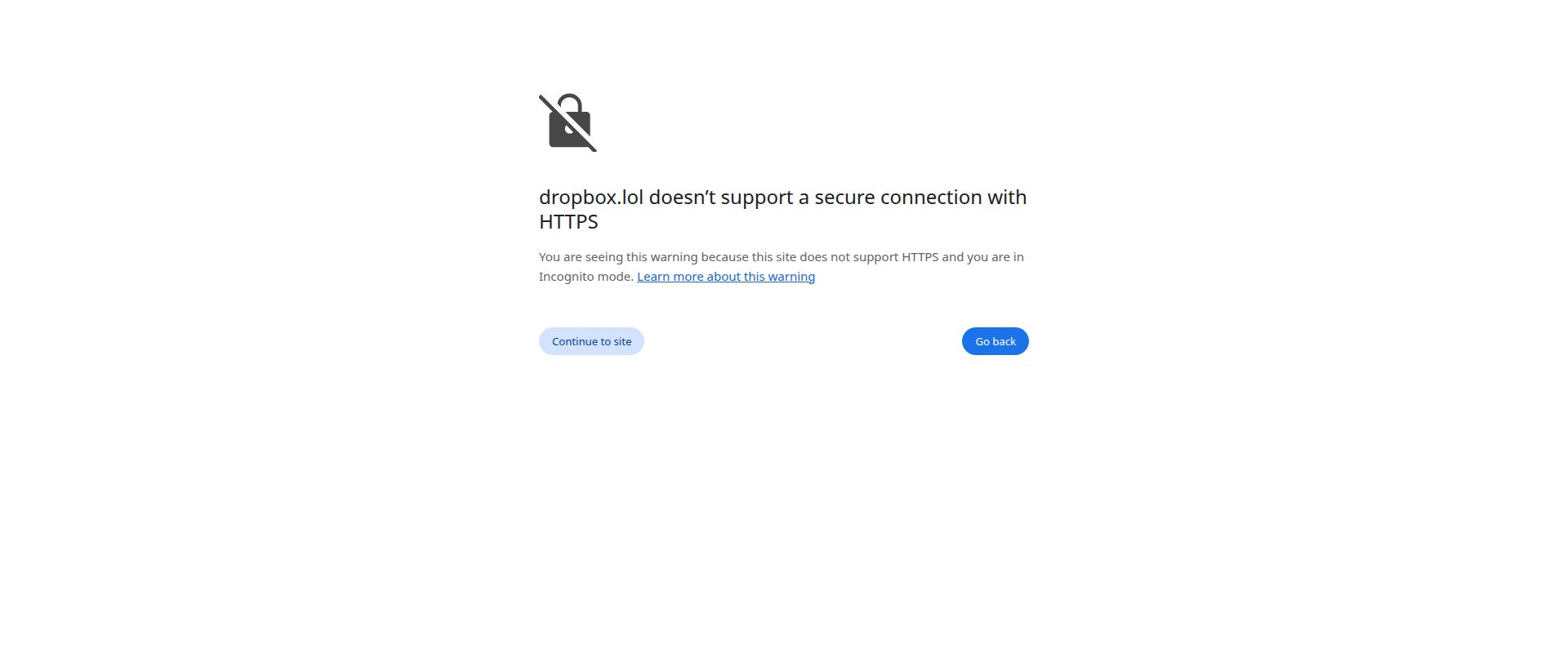Click 'Continue' text inside the light-blue button
1568x662 pixels.
(575, 341)
